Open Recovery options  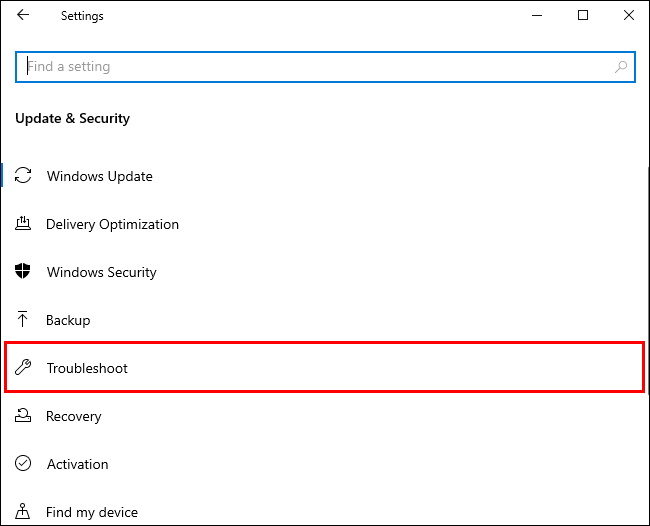[74, 416]
